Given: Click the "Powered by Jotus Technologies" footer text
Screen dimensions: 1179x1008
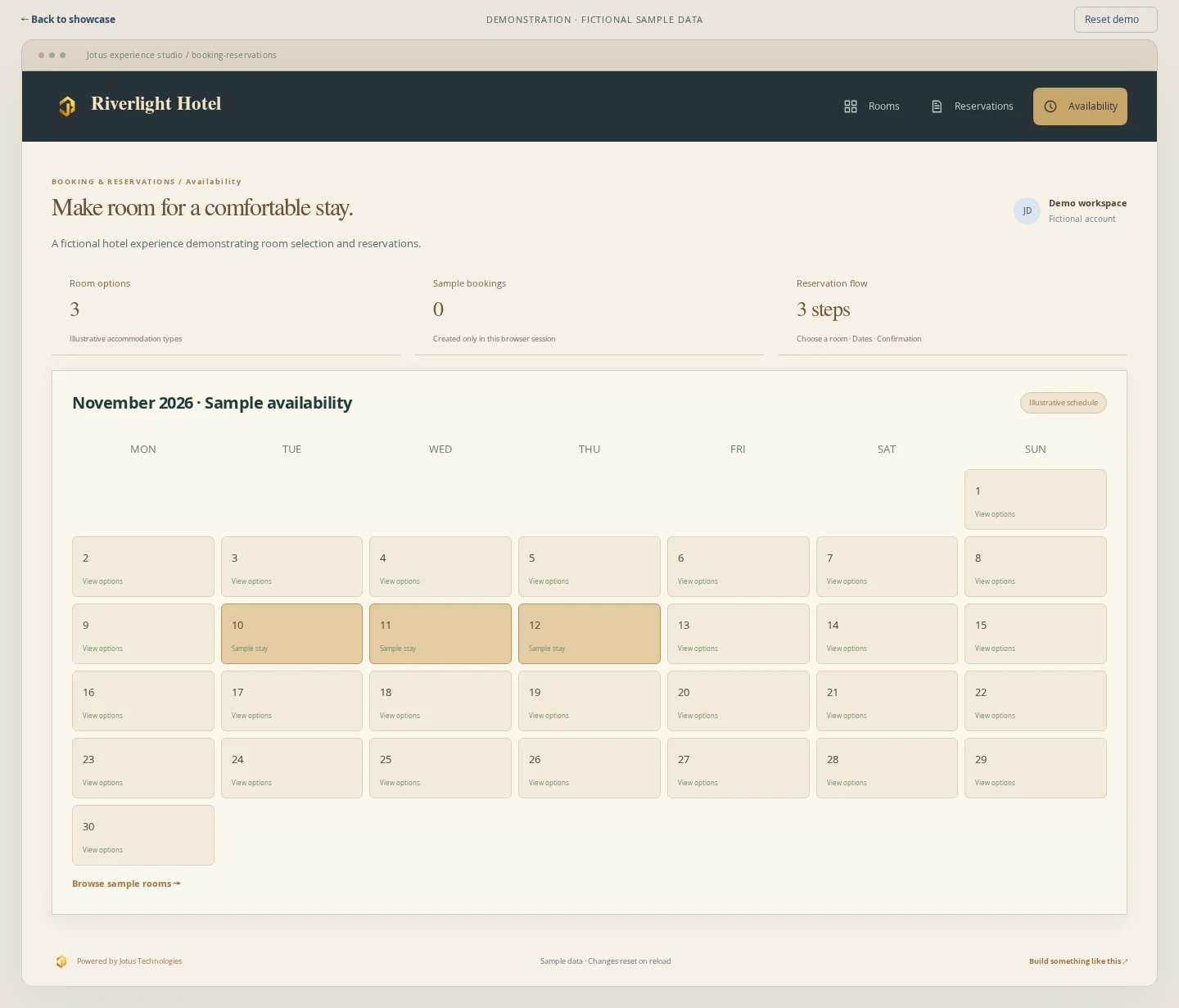Looking at the screenshot, I should tap(129, 961).
